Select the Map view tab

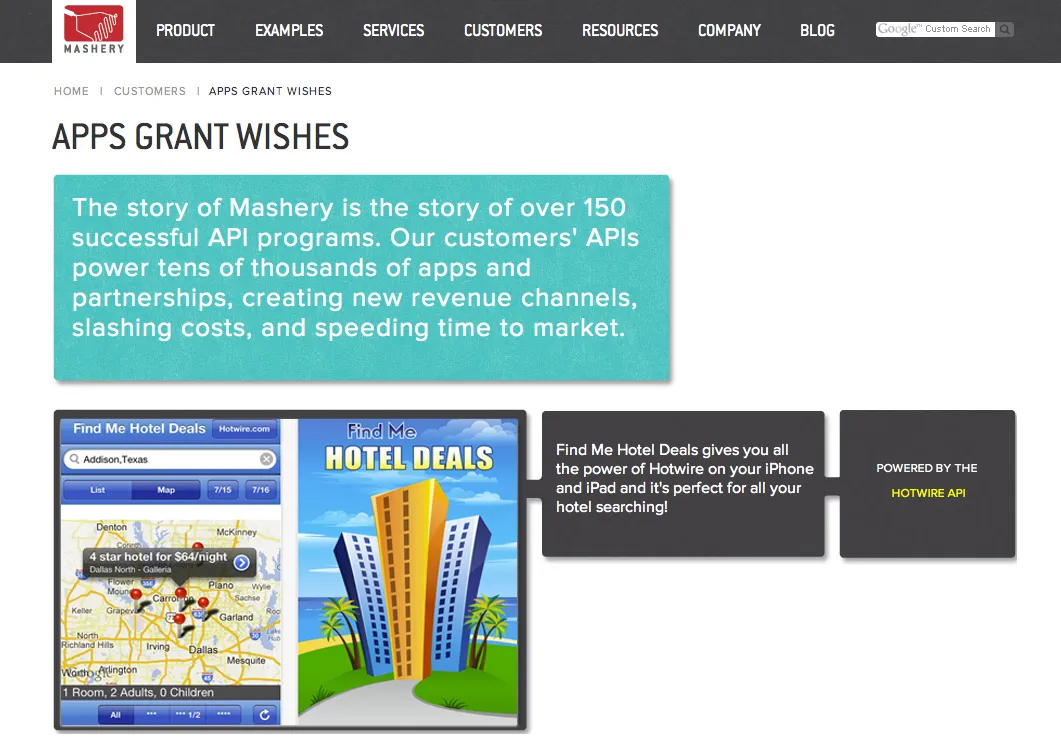click(166, 490)
